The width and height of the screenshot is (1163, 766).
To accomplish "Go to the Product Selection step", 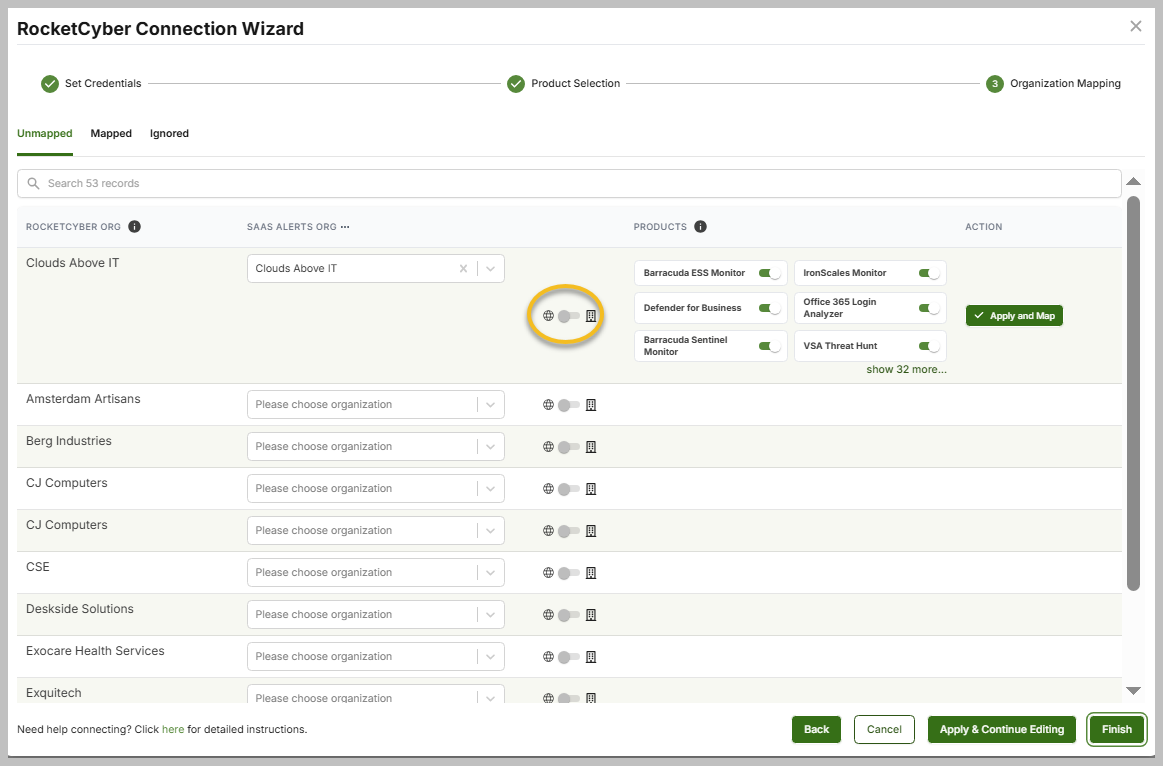I will tap(576, 84).
